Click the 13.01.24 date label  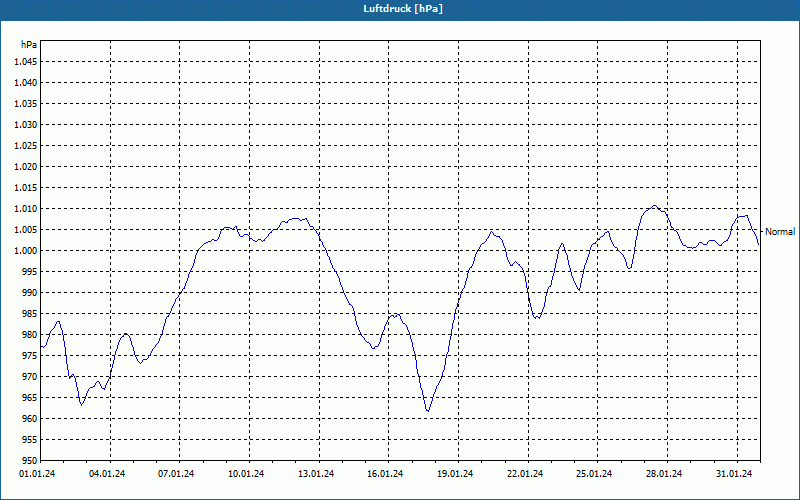click(316, 474)
